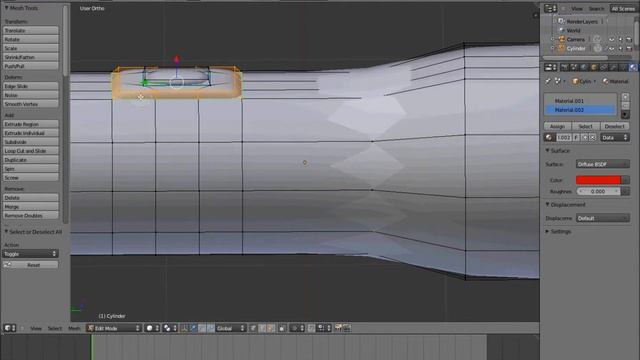This screenshot has height=360, width=640.
Task: Expand the Cylinder outliner entry
Action: click(553, 48)
